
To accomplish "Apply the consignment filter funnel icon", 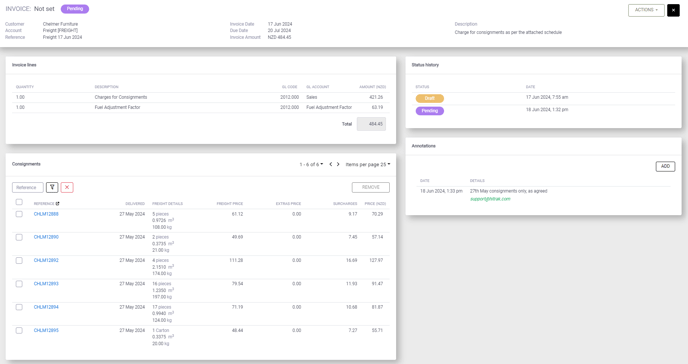I will [52, 188].
